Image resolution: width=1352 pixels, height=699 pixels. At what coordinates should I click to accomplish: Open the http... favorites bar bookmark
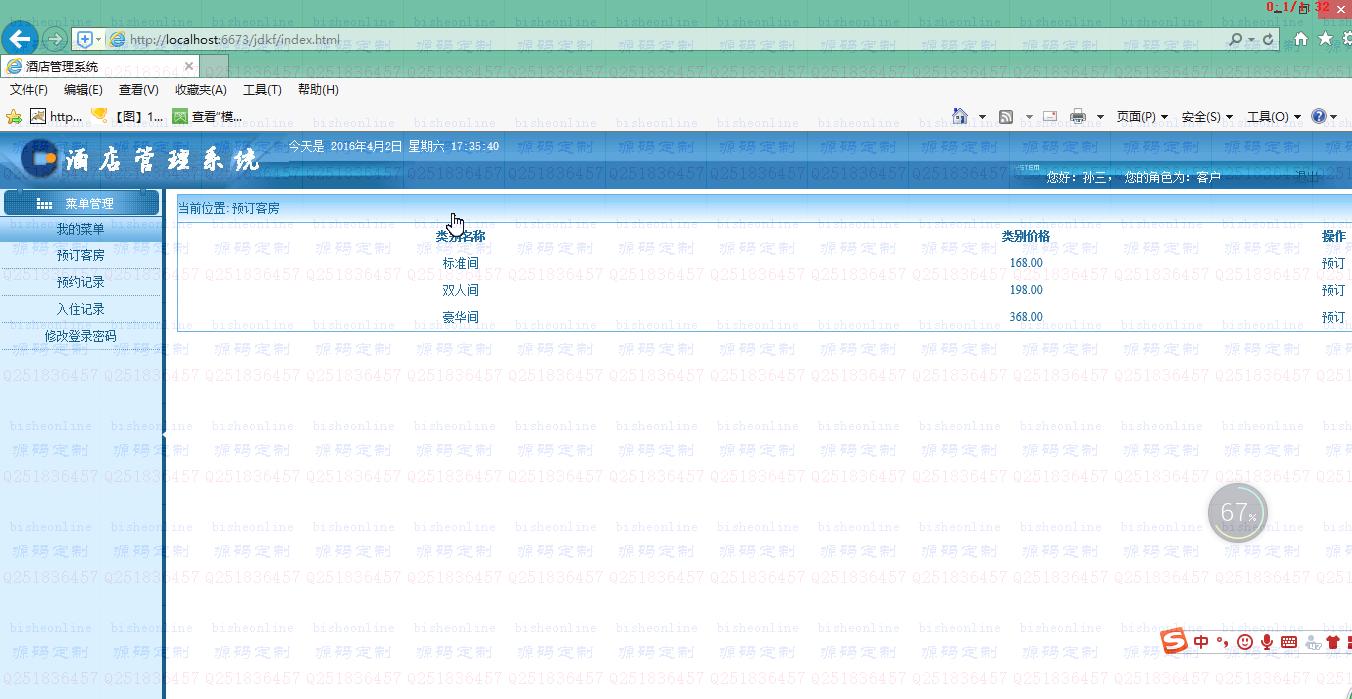56,116
